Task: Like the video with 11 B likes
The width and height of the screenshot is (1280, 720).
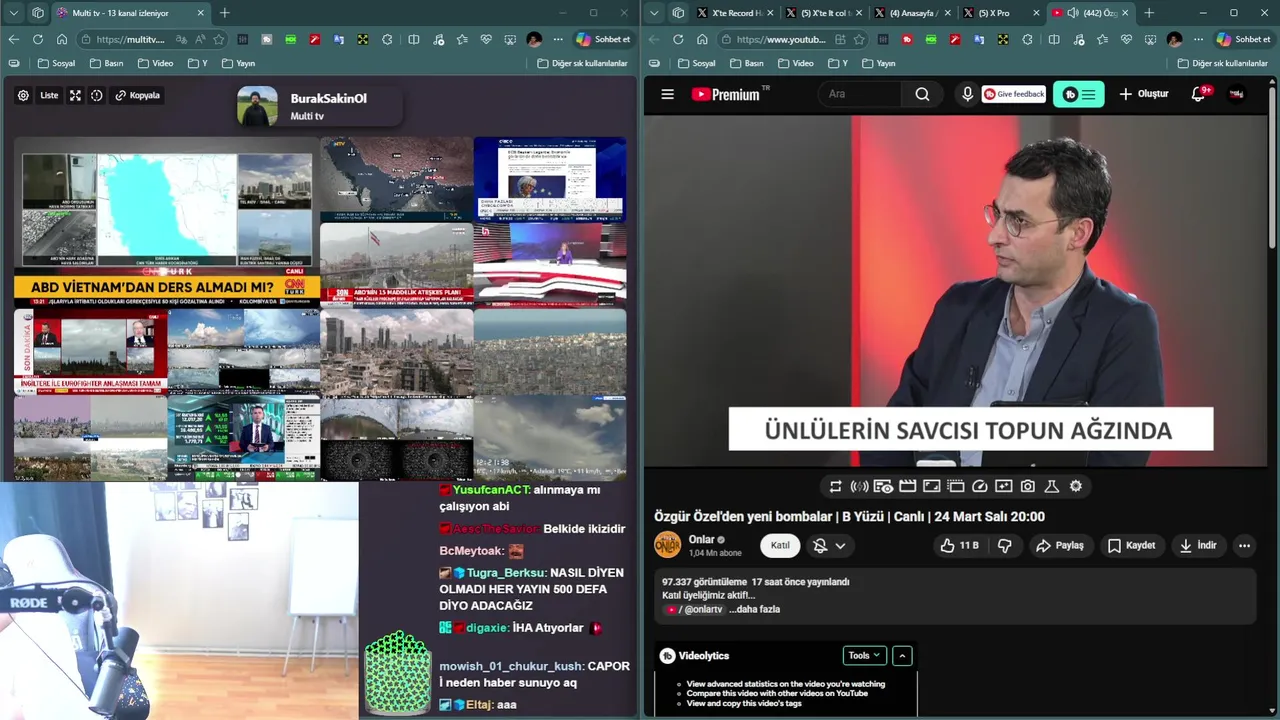Action: click(x=959, y=545)
